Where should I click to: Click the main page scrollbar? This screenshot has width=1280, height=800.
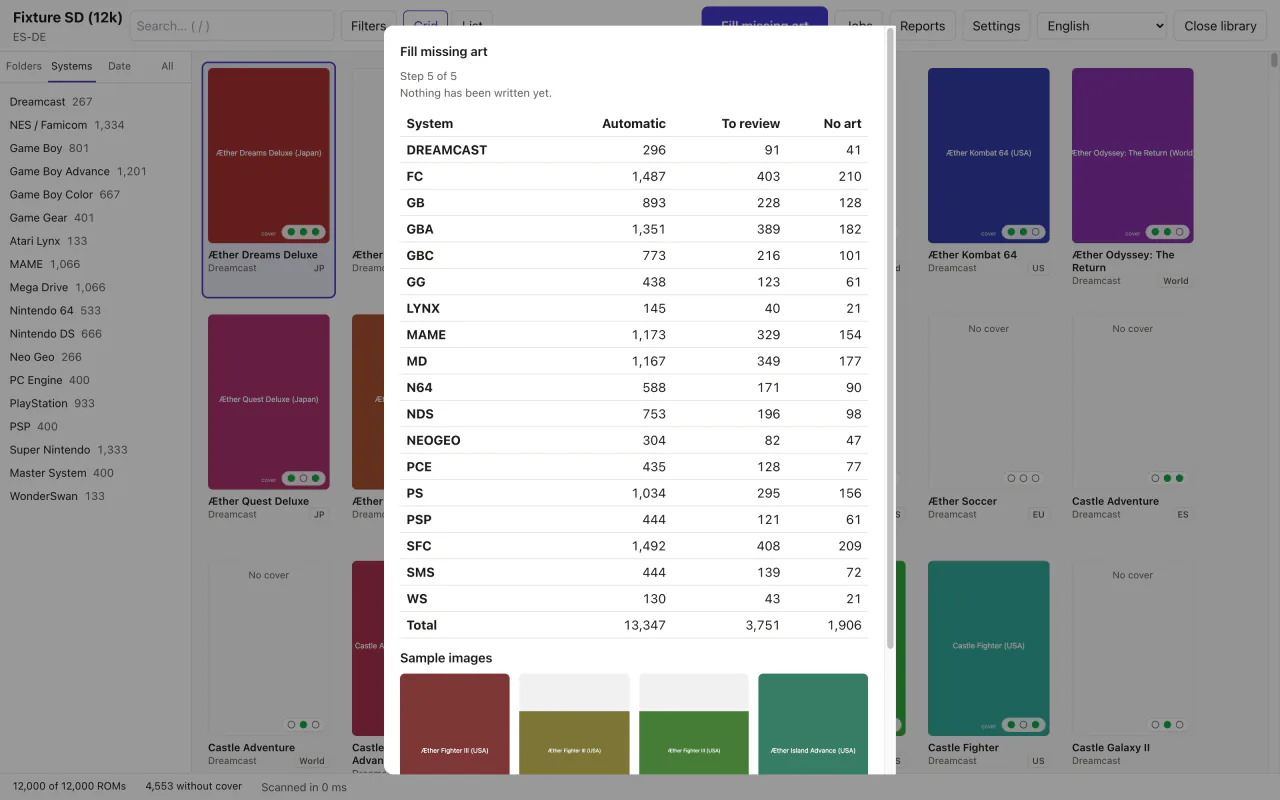[x=1274, y=60]
